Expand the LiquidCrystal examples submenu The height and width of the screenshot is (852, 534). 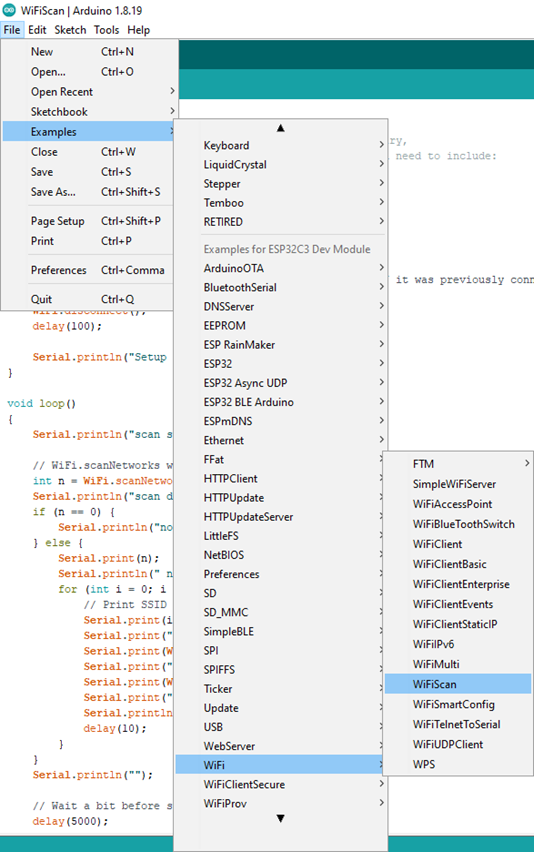pos(280,165)
